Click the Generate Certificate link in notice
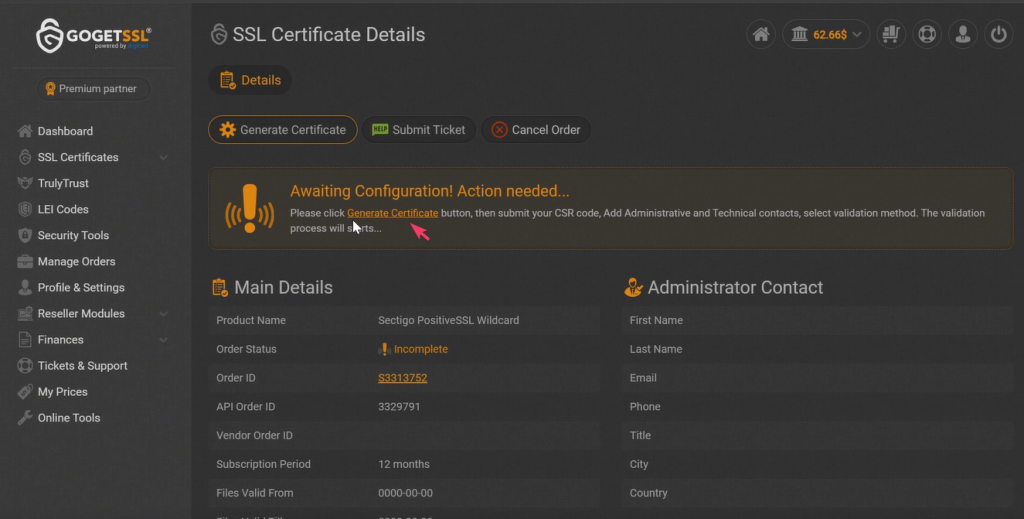 click(392, 213)
